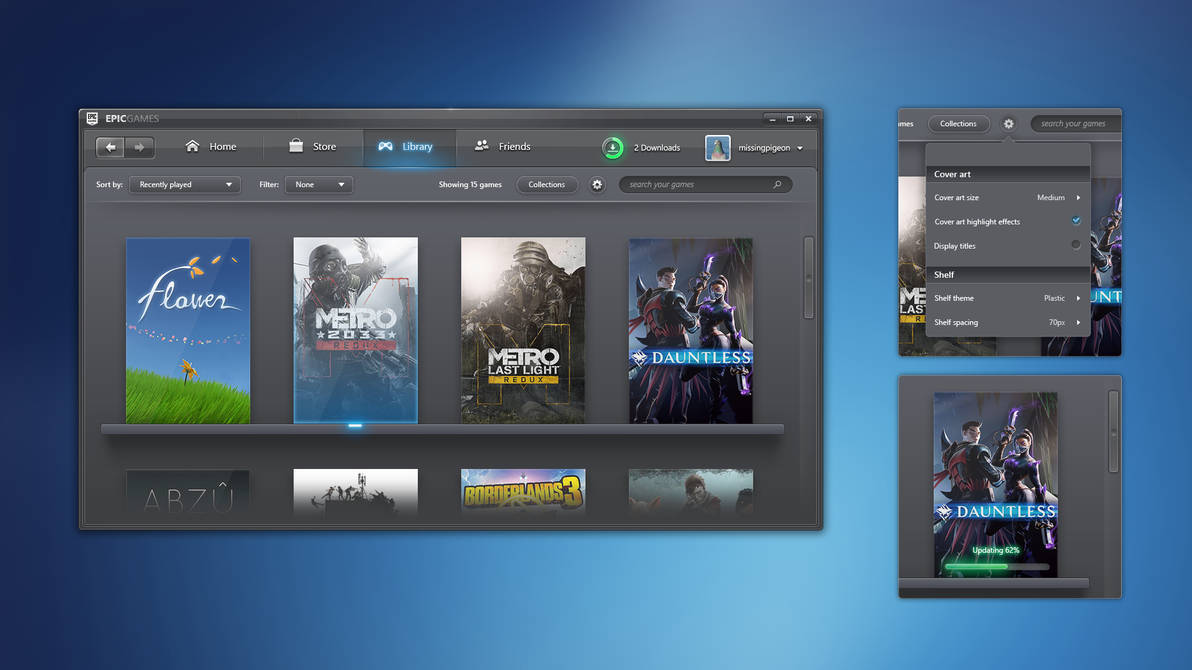Image resolution: width=1192 pixels, height=670 pixels.
Task: Click the green downloads arrow icon
Action: pos(613,148)
